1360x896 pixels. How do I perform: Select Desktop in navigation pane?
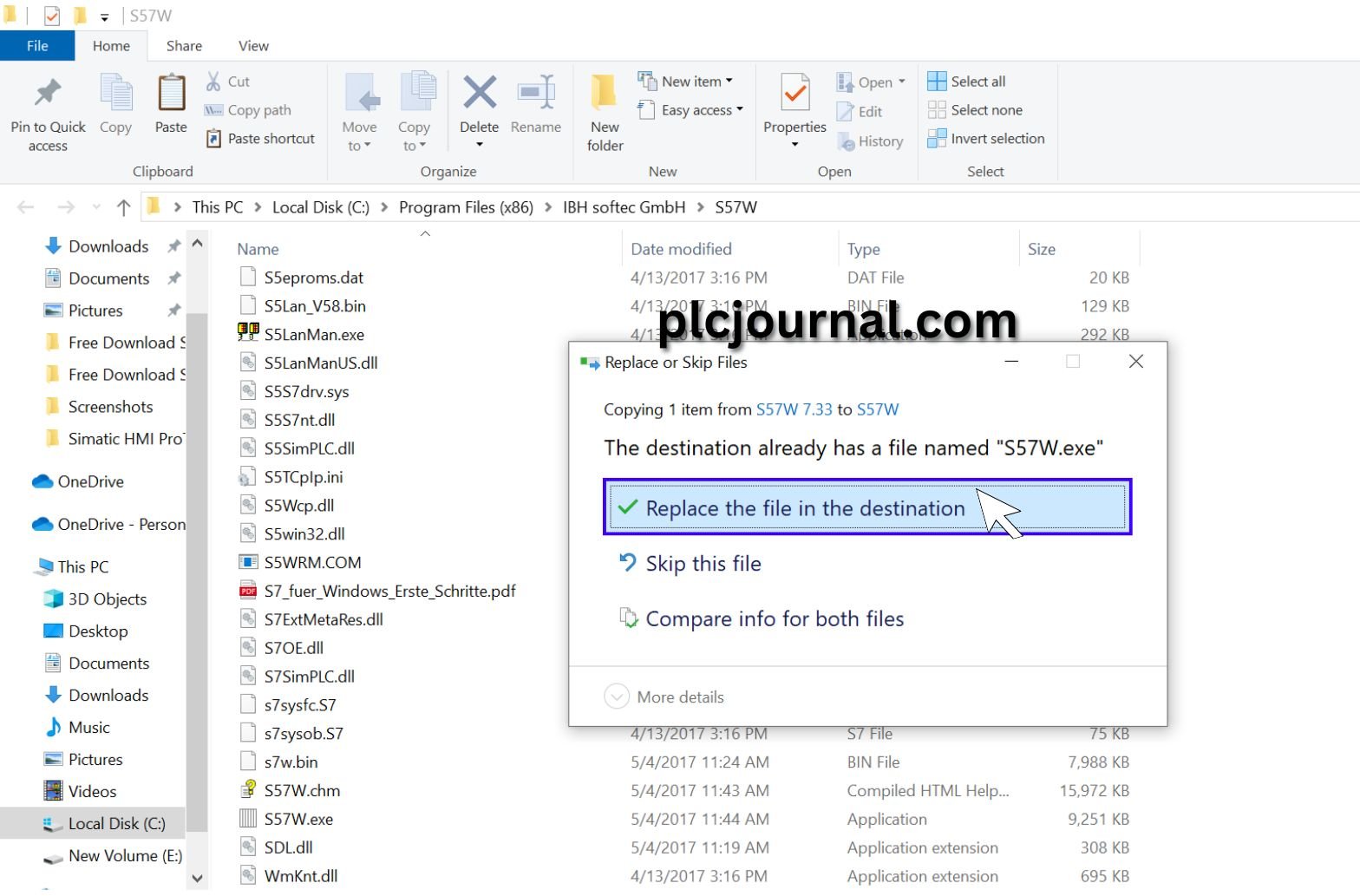tap(86, 631)
